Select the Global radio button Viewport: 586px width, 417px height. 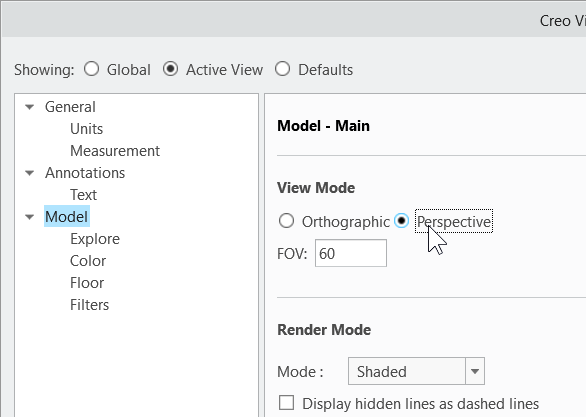pos(92,69)
